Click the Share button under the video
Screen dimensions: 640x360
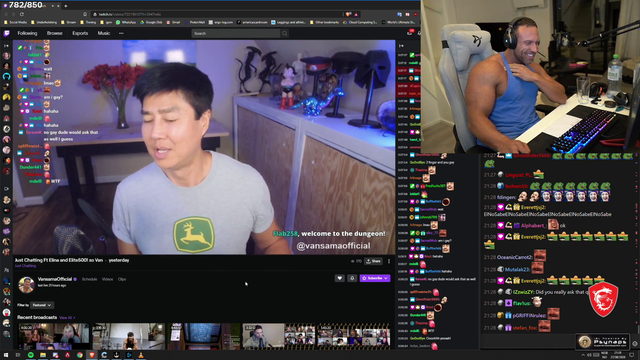pyautogui.click(x=373, y=261)
